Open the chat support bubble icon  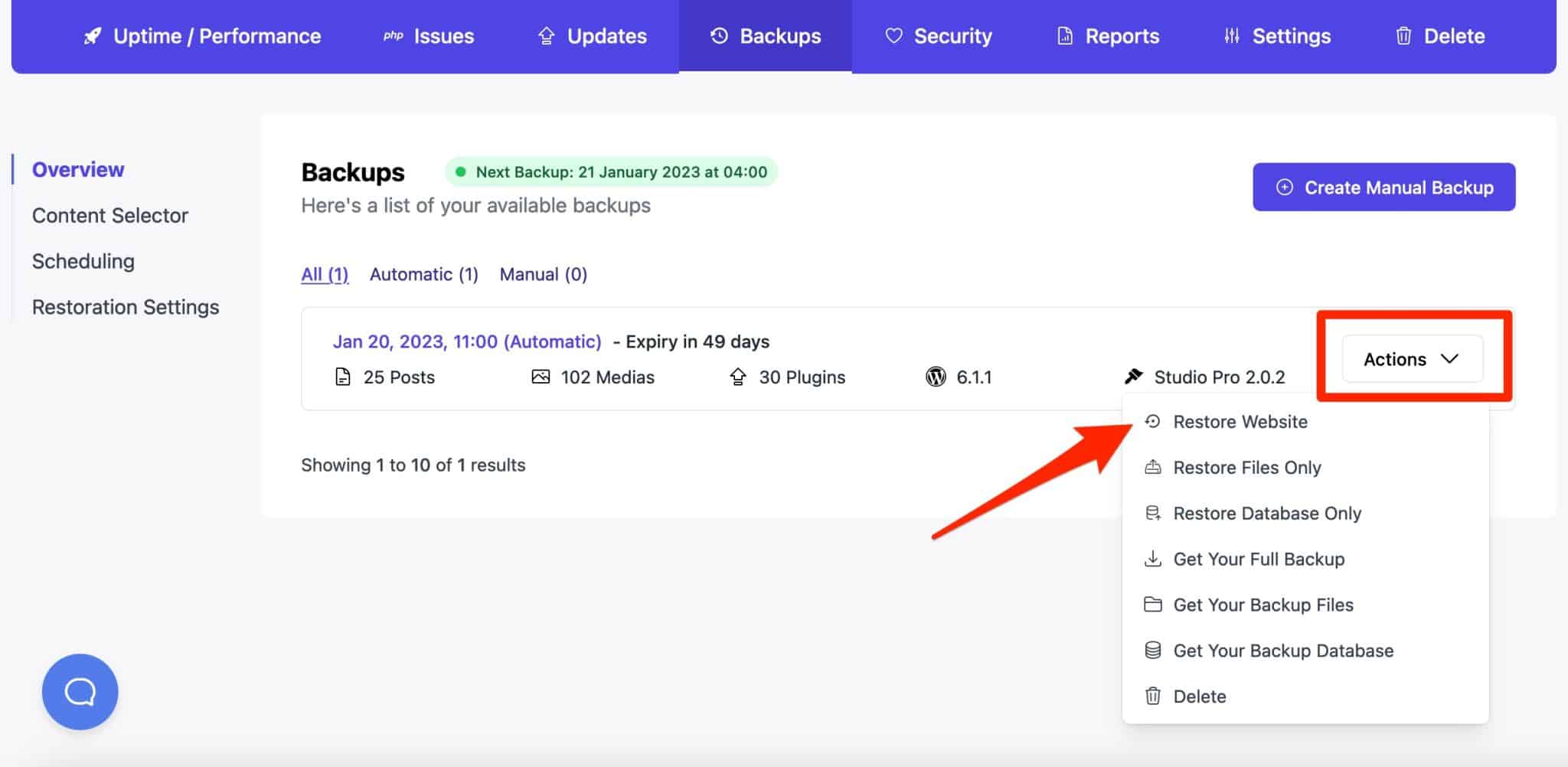click(x=80, y=691)
